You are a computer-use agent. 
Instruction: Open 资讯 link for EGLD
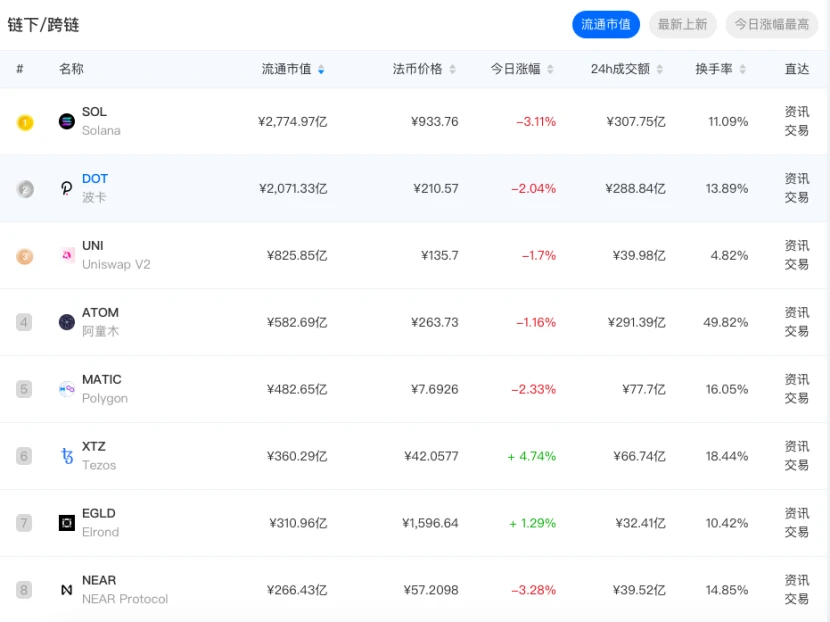click(797, 513)
